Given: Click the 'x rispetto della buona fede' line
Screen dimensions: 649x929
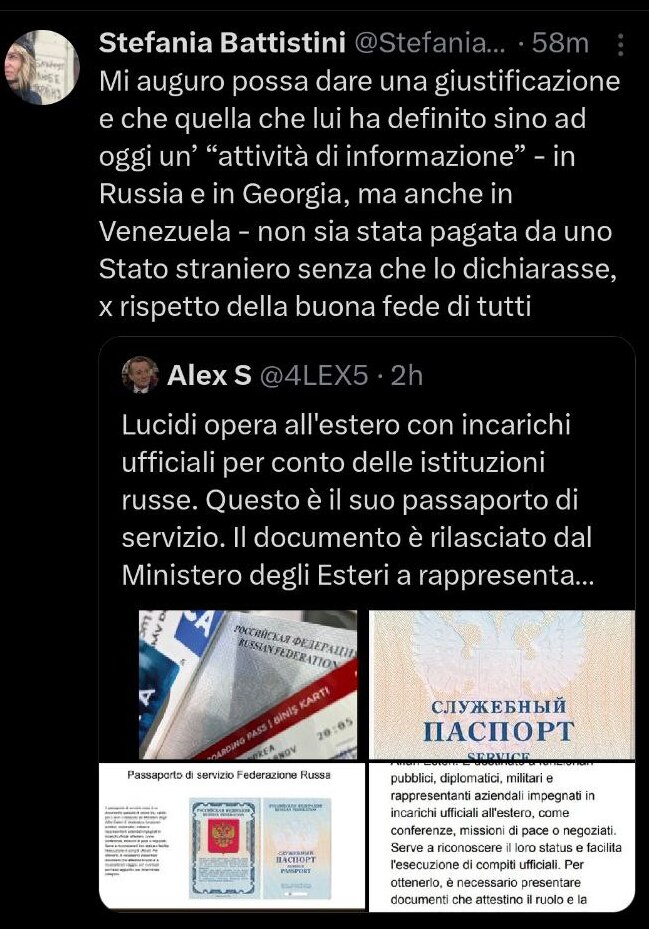Looking at the screenshot, I should click(x=315, y=307).
